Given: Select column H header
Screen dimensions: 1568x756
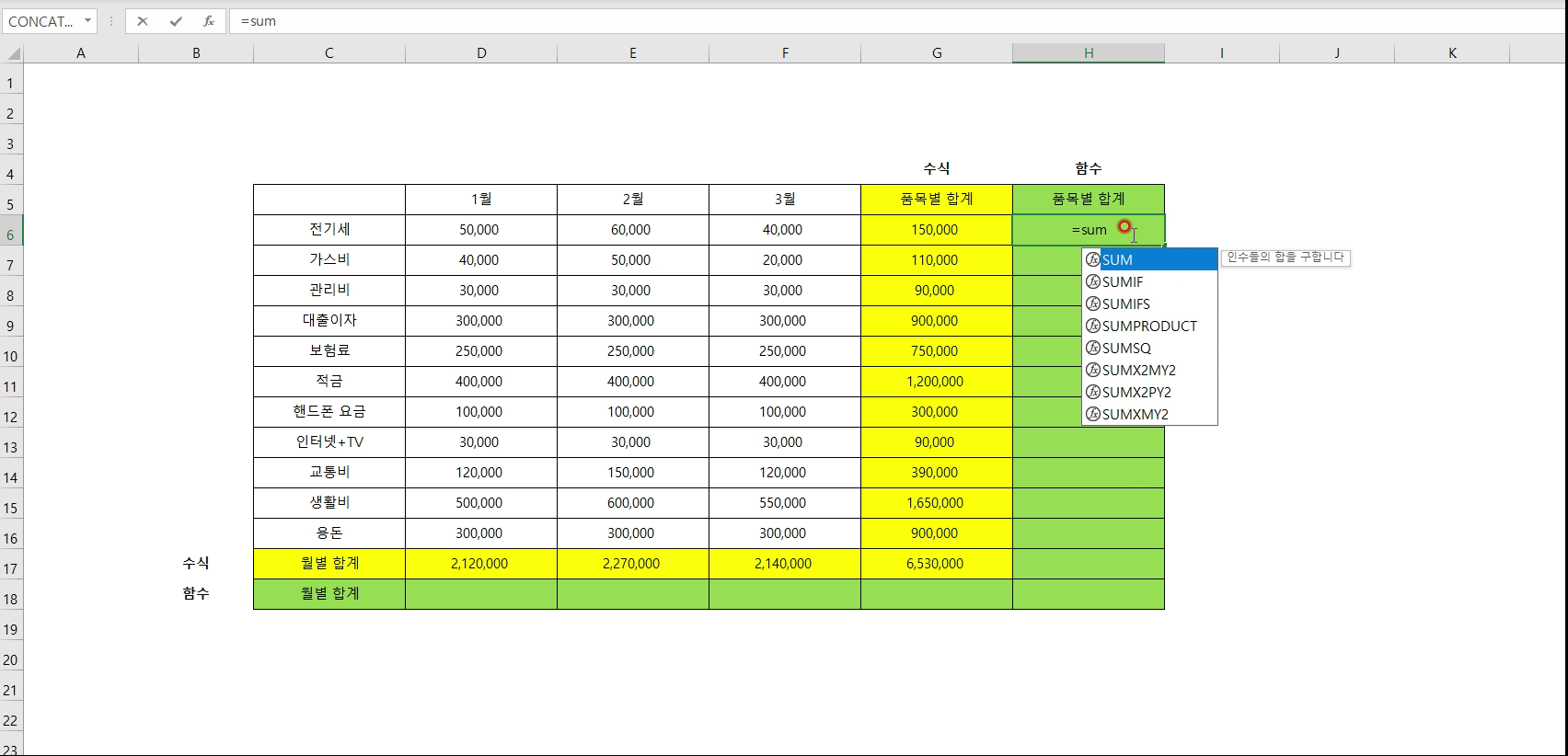Looking at the screenshot, I should (x=1089, y=53).
